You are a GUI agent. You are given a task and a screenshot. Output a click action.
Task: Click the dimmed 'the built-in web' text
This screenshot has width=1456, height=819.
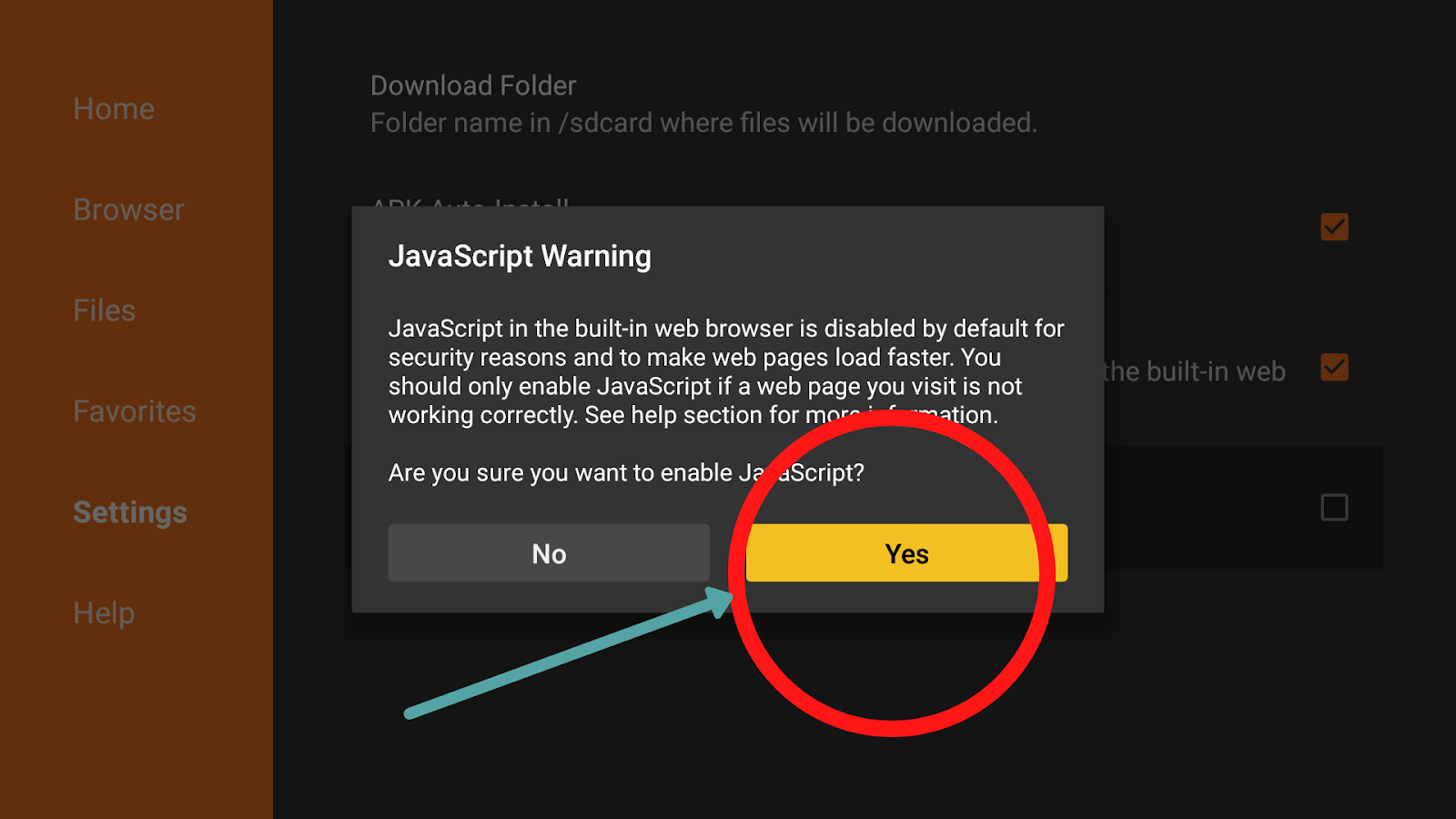(x=1195, y=371)
